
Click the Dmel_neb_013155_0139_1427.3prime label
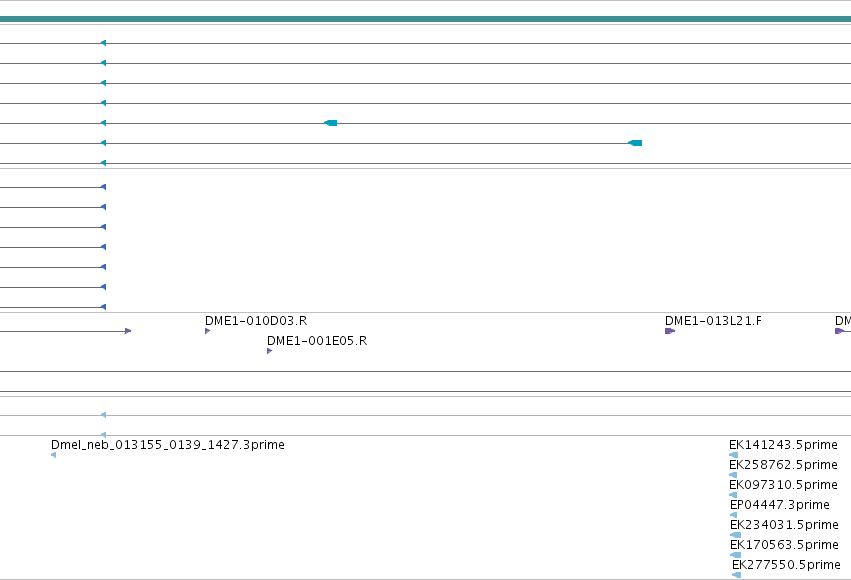(x=168, y=445)
